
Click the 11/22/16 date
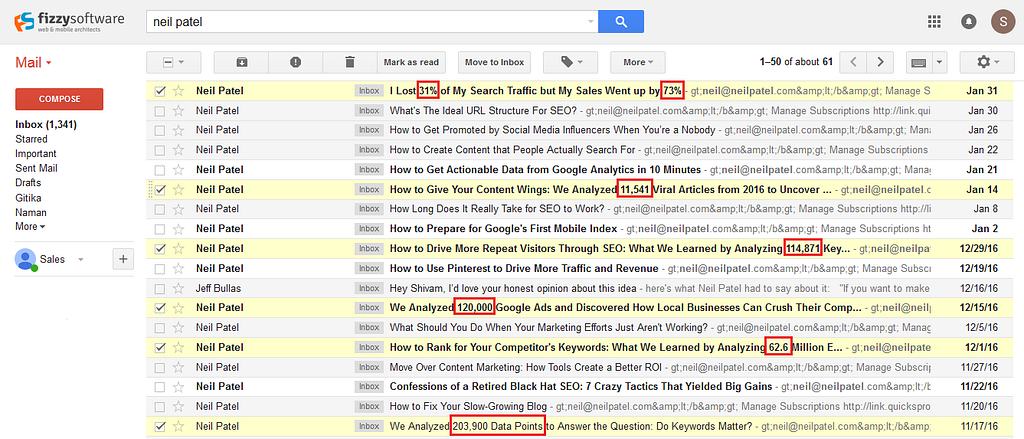click(x=980, y=387)
